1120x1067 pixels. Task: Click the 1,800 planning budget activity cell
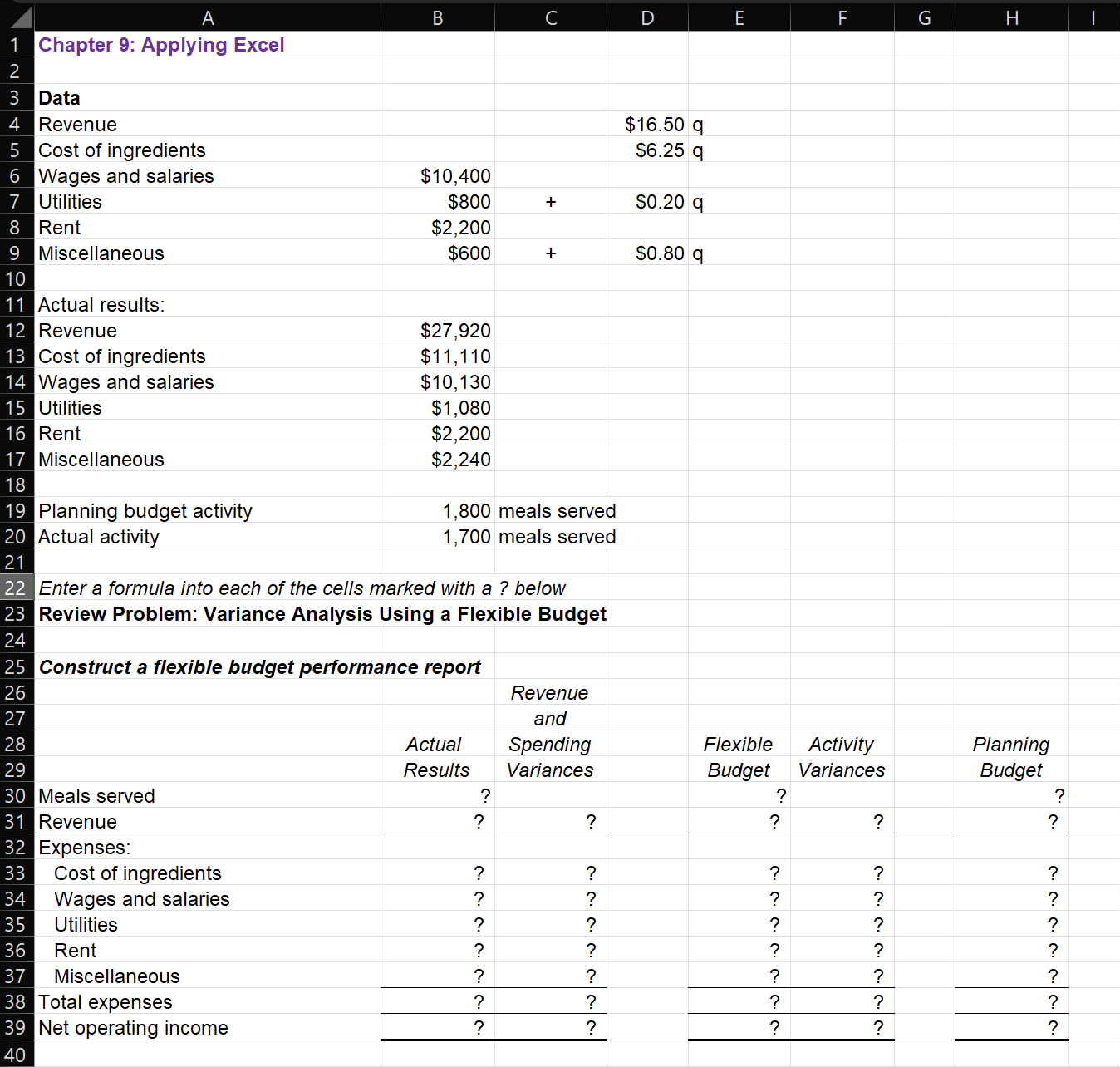tap(436, 510)
